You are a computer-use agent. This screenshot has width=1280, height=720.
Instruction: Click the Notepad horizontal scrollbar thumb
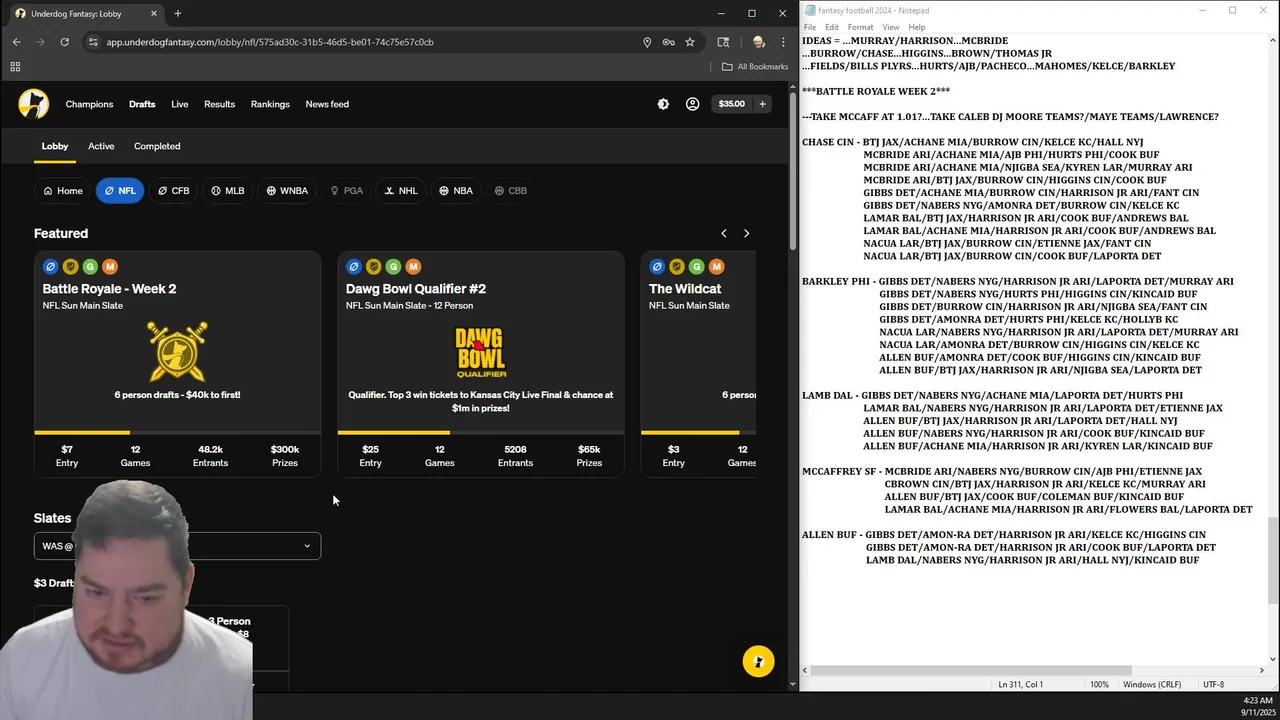[x=971, y=671]
